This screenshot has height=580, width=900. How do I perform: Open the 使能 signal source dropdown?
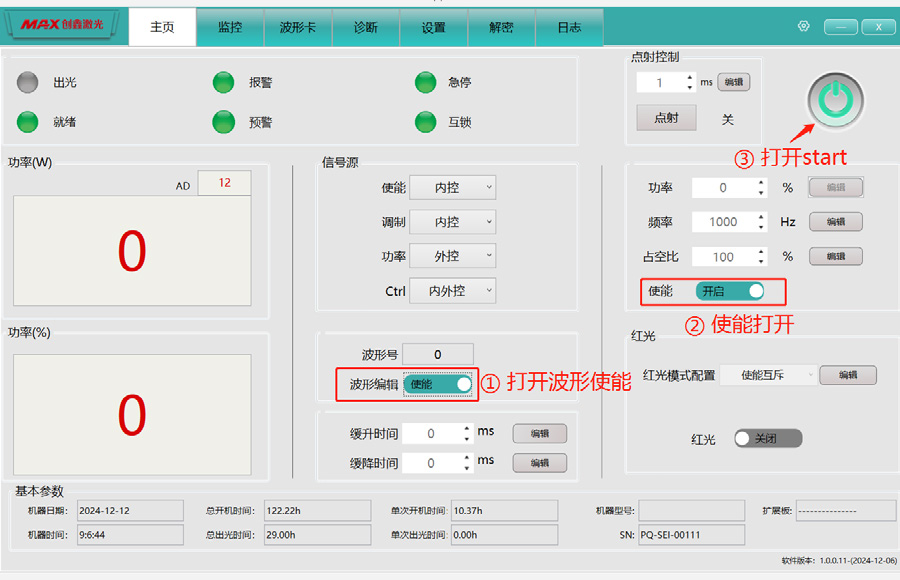[452, 188]
